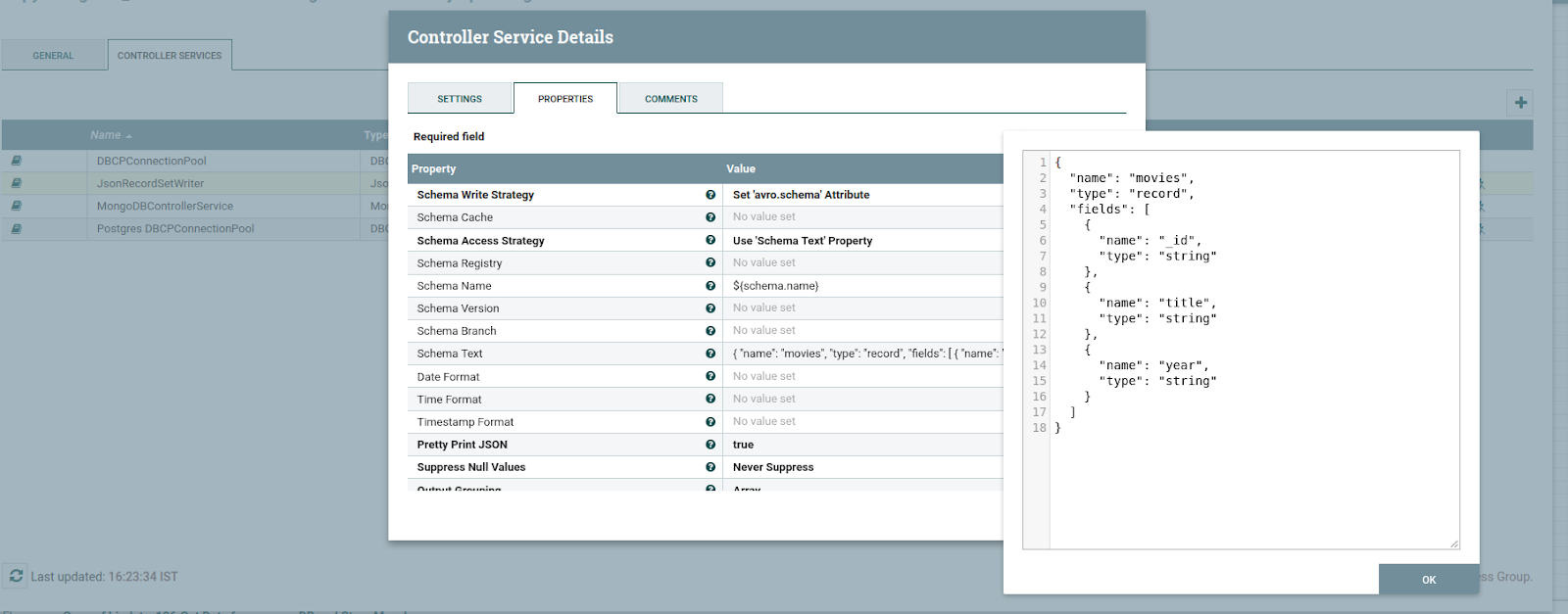This screenshot has width=1568, height=614.
Task: Click help icon beside Schema Text
Action: [710, 354]
